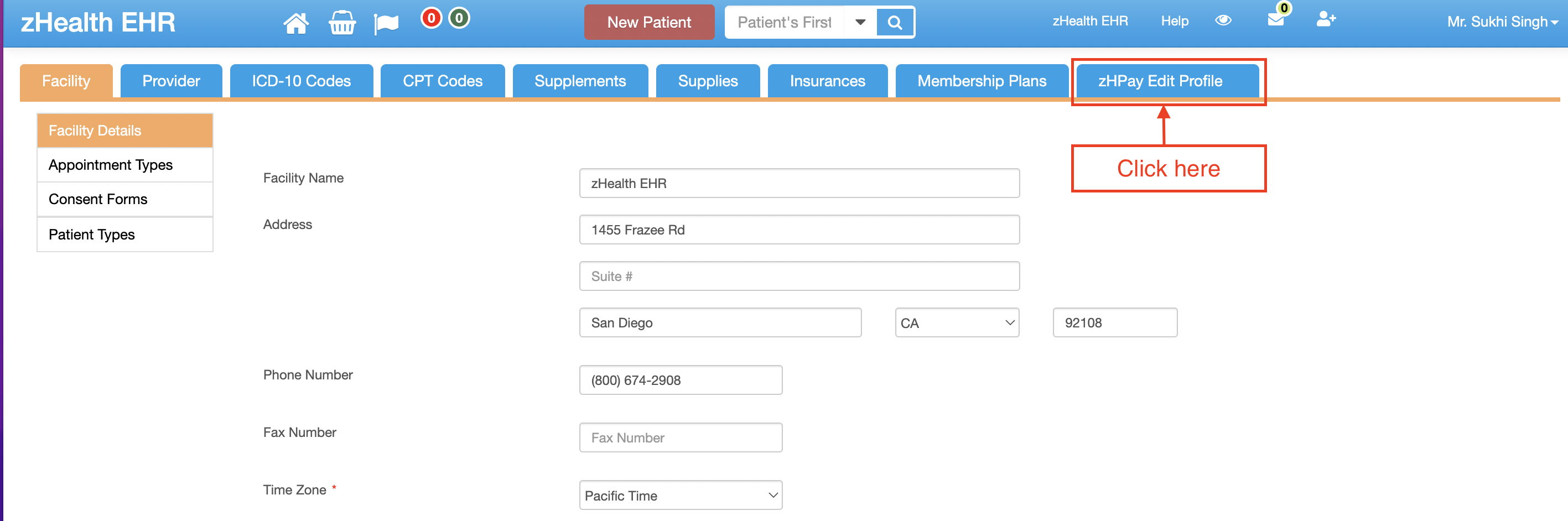Open the ICD-10 Codes tab
The height and width of the screenshot is (521, 1568).
click(302, 81)
